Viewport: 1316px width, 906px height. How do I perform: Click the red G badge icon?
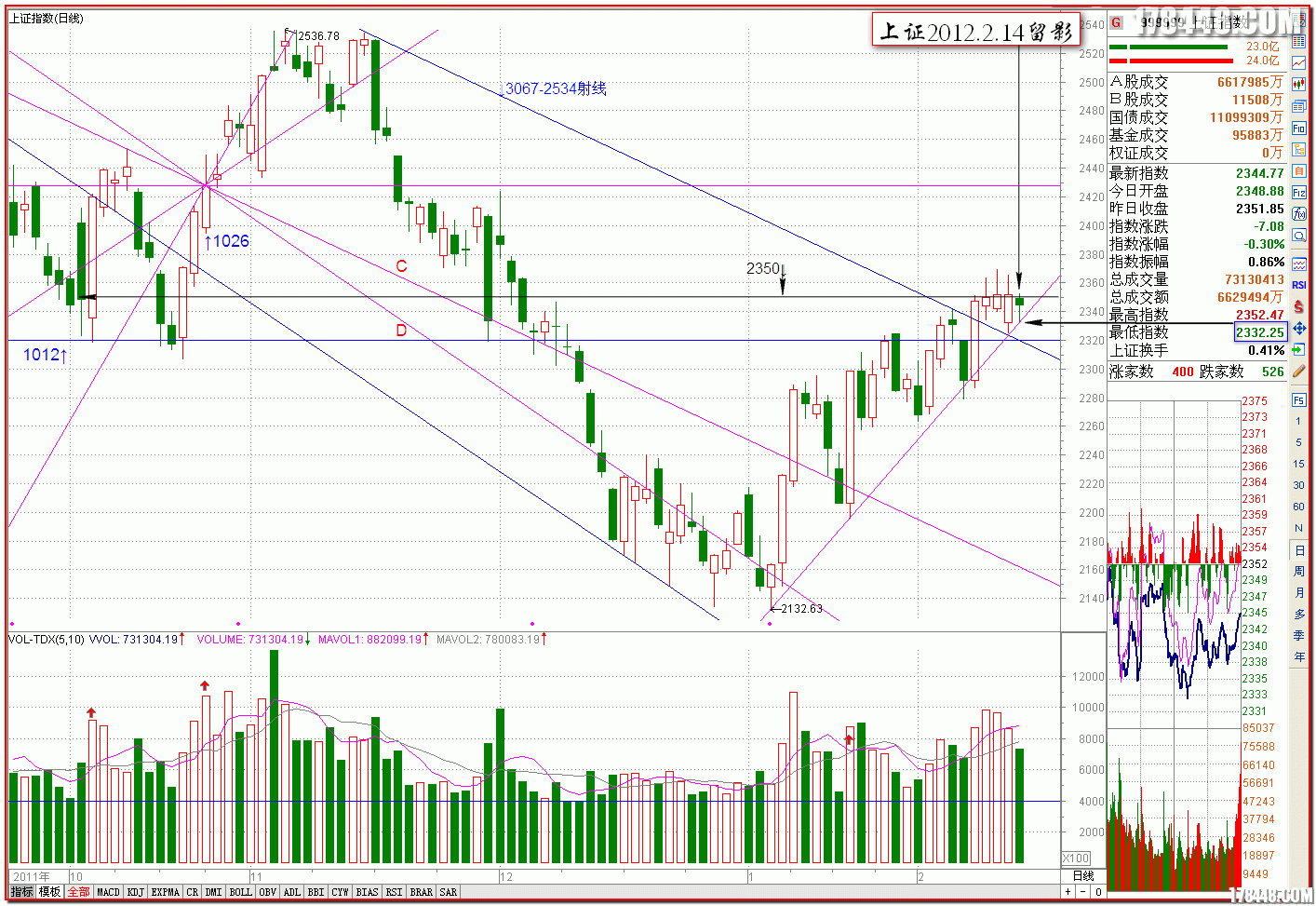(x=1117, y=22)
